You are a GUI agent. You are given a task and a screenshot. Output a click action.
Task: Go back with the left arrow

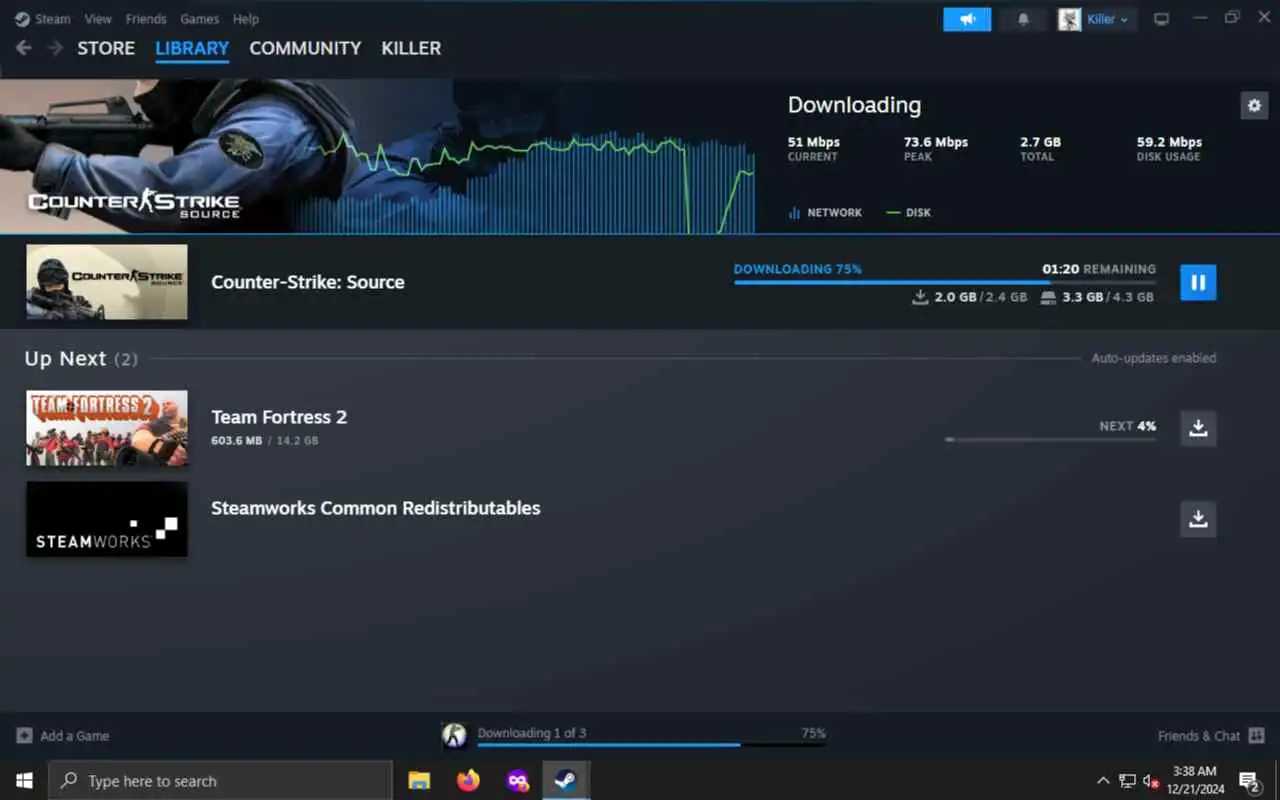(x=23, y=48)
